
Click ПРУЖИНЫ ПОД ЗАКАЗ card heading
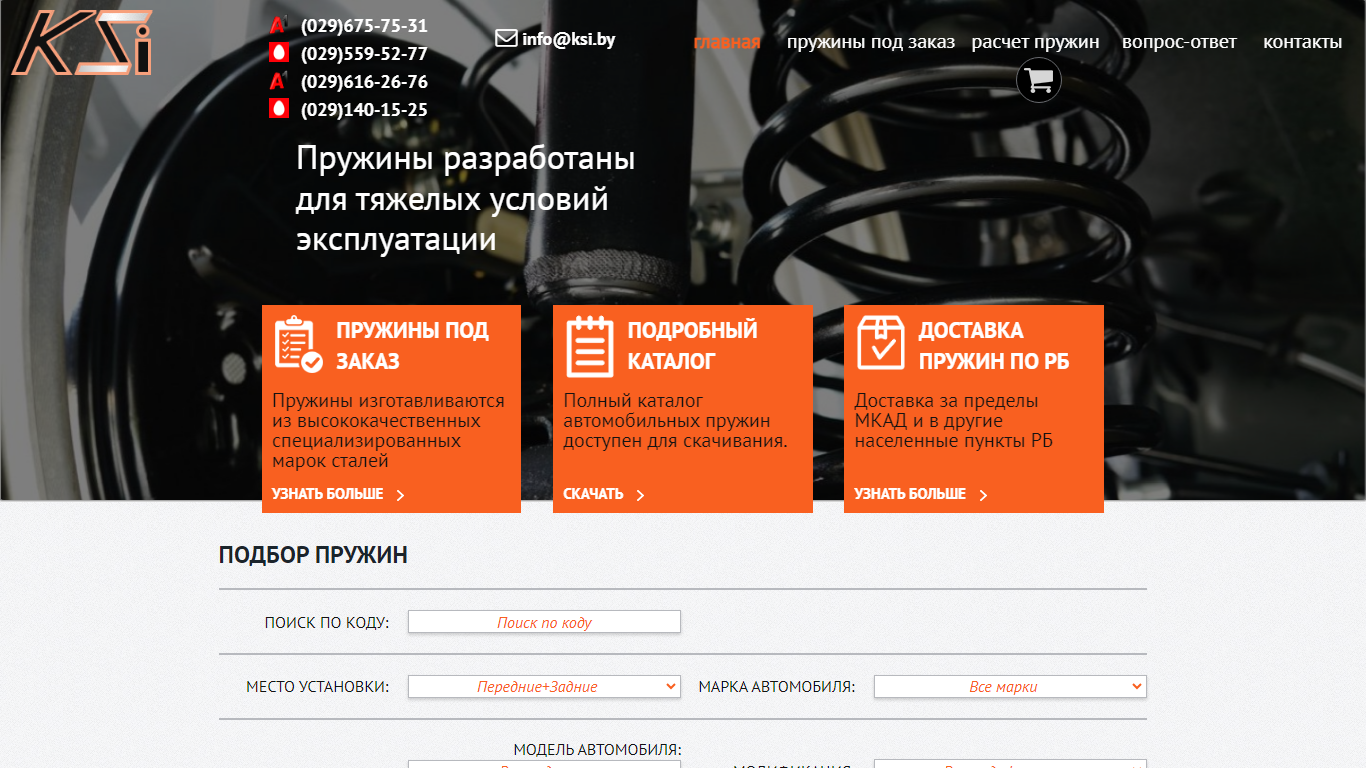412,346
